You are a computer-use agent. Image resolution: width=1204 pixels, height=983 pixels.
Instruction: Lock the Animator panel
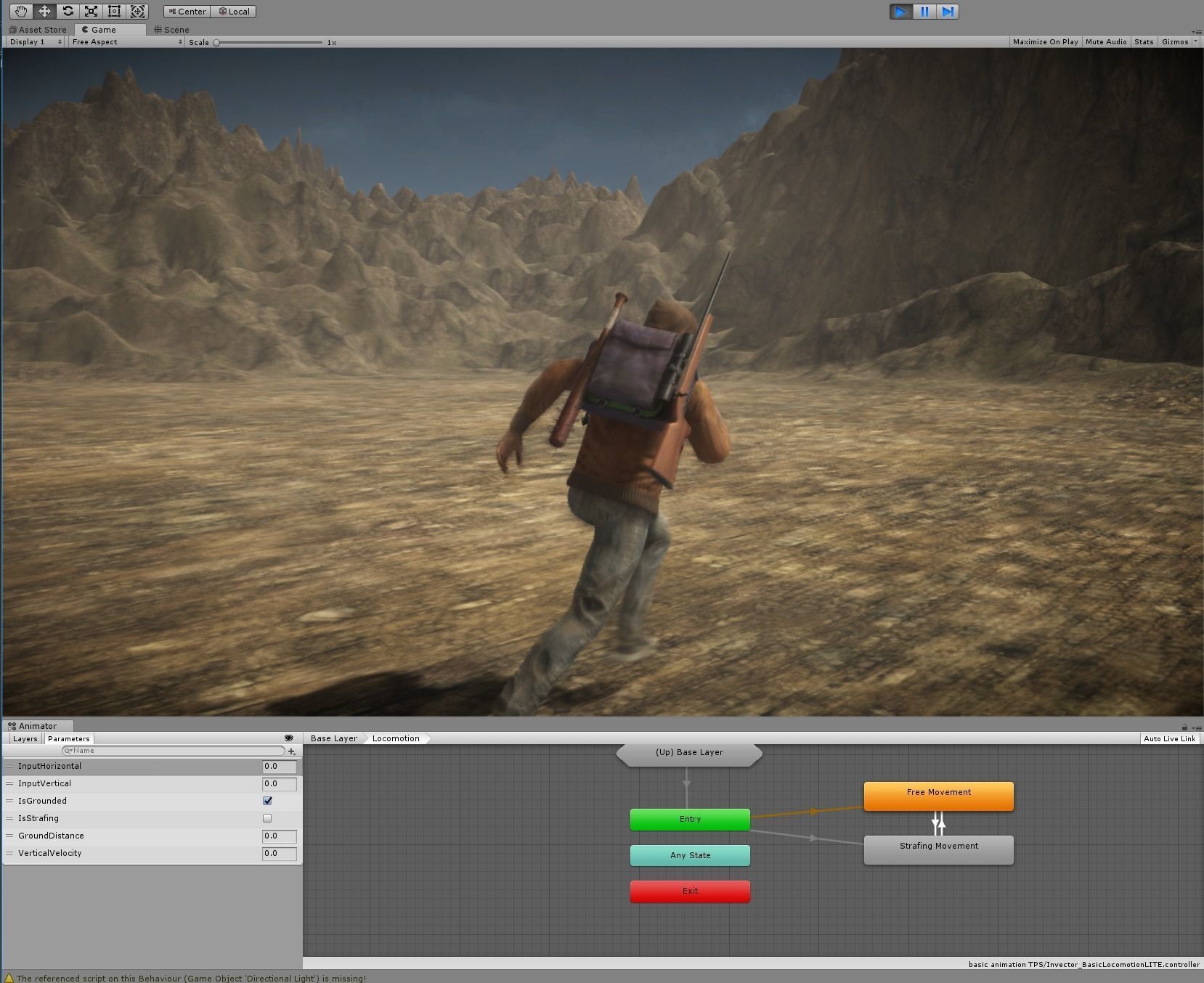tap(1184, 727)
